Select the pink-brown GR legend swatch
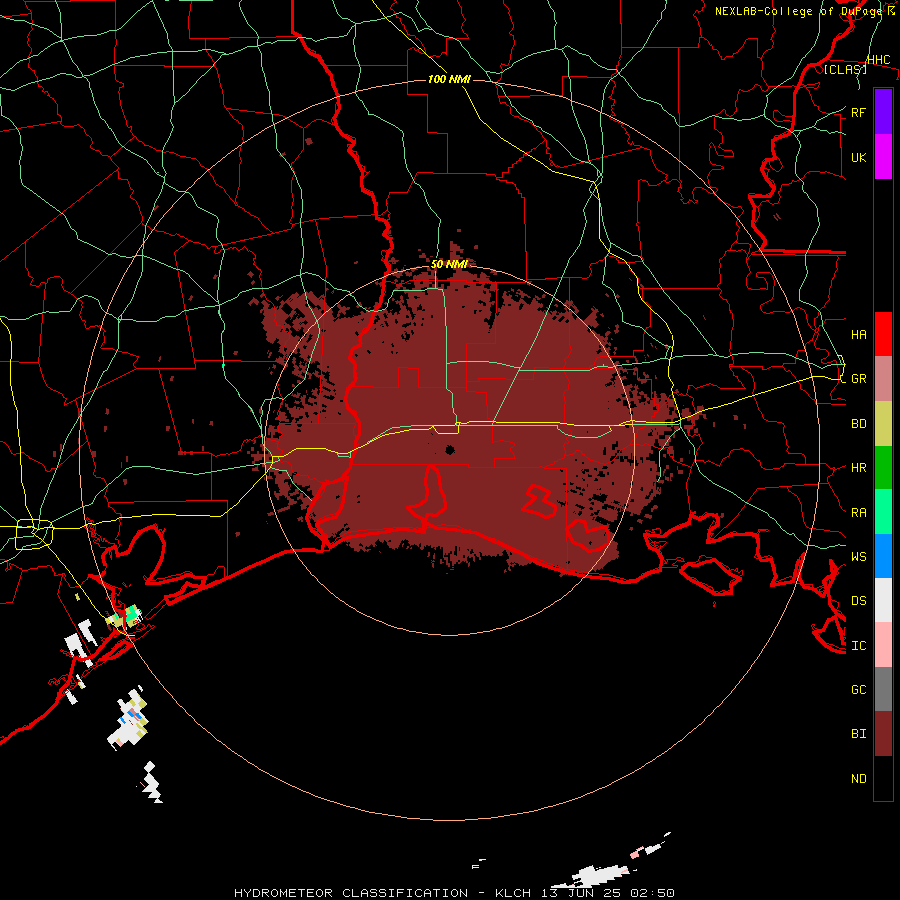 point(883,379)
